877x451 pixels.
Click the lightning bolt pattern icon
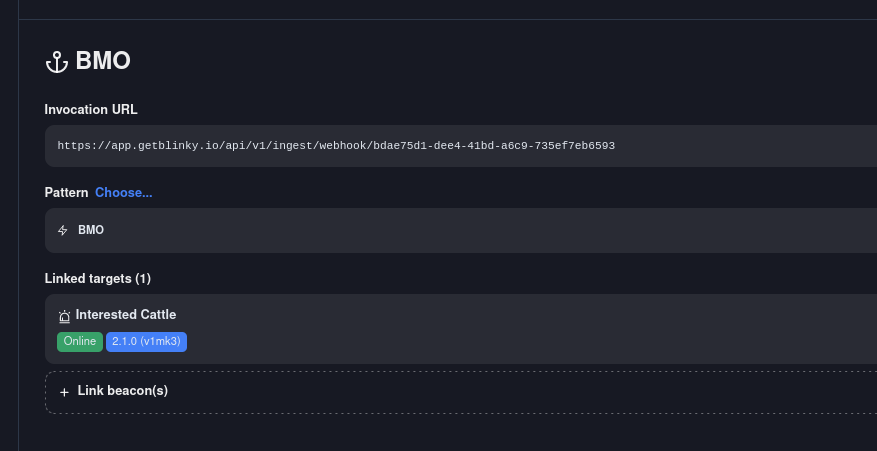pyautogui.click(x=63, y=231)
